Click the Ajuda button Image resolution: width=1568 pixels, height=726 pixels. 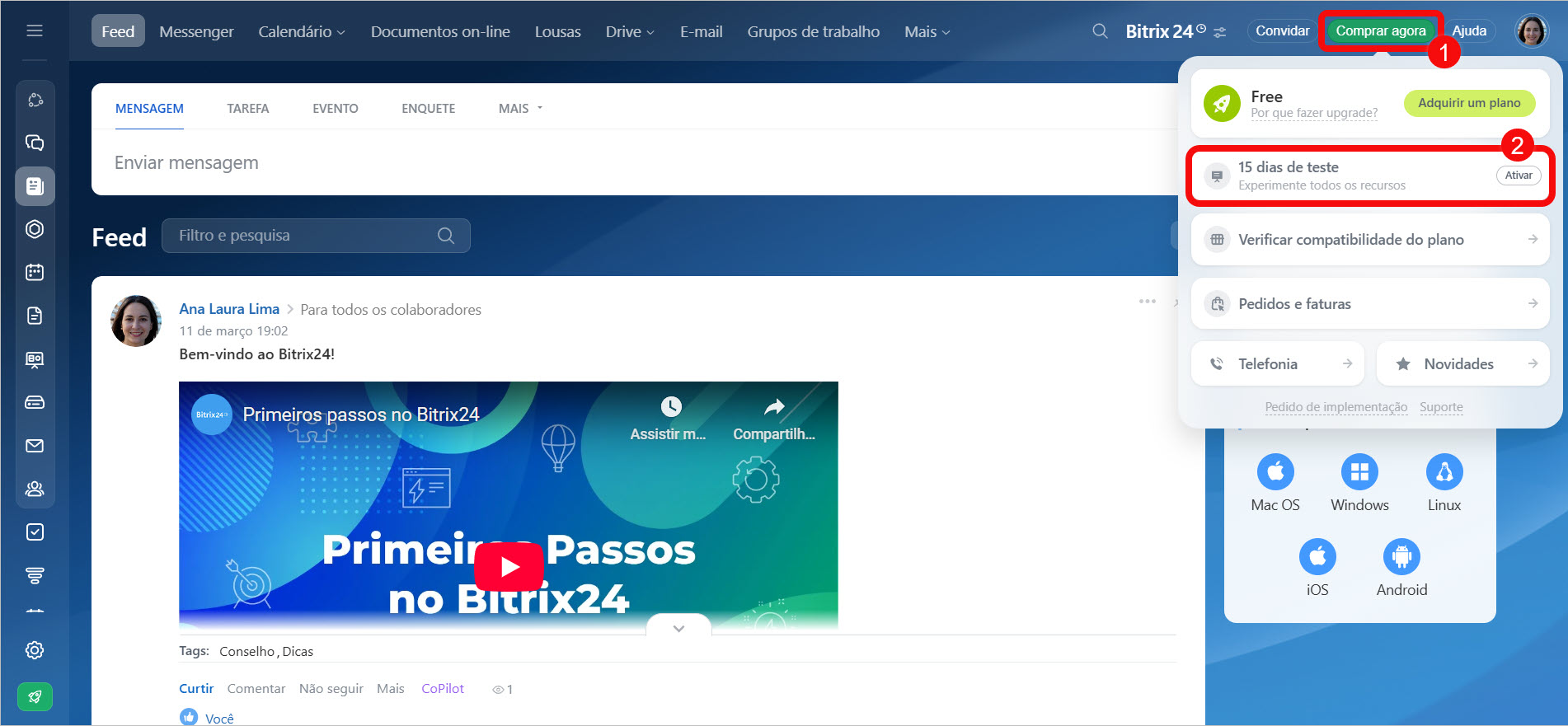pyautogui.click(x=1469, y=31)
